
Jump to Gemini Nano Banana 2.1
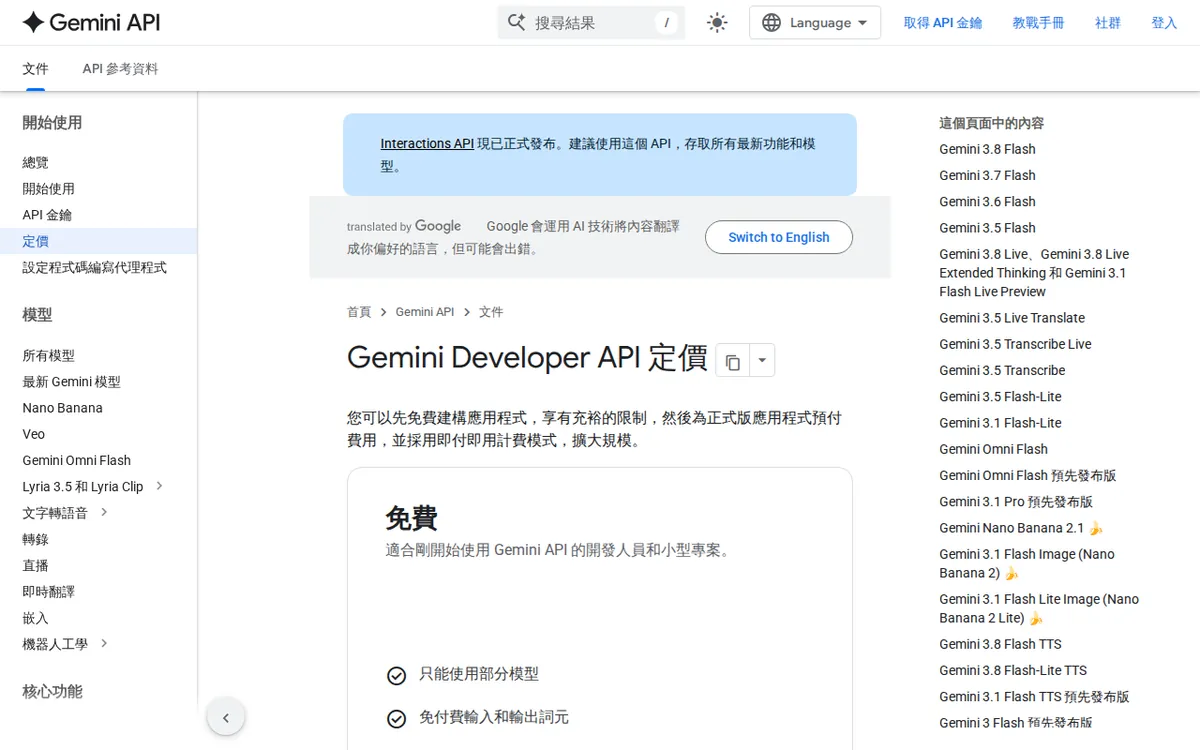click(x=1021, y=528)
